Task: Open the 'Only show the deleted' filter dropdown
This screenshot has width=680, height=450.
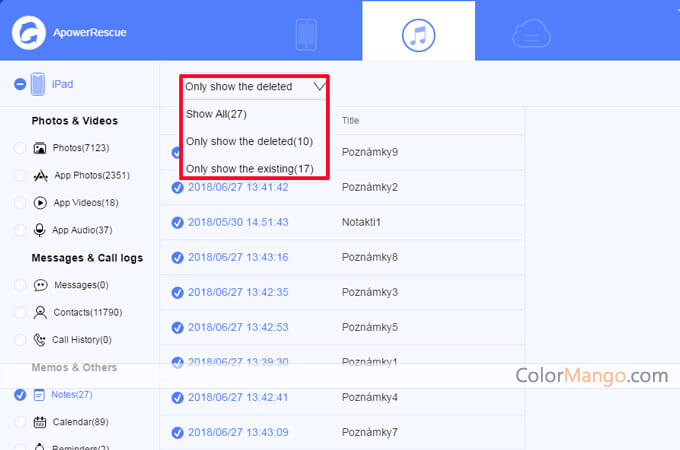Action: [x=255, y=87]
